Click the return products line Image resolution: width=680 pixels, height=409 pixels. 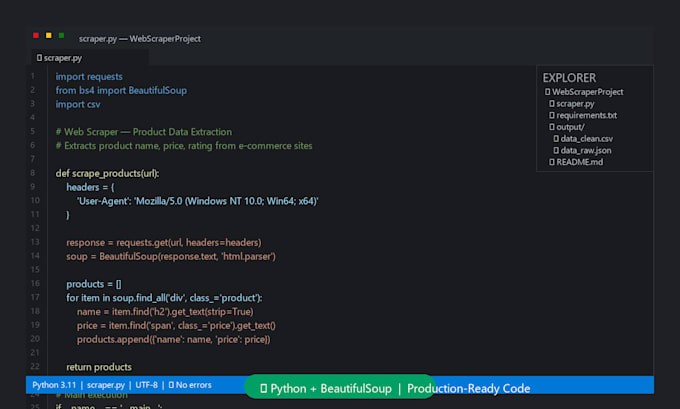99,367
